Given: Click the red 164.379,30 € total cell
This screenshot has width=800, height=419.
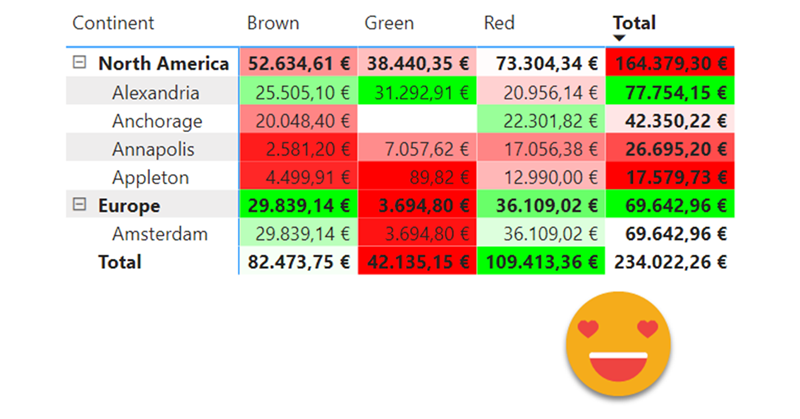Looking at the screenshot, I should coord(670,63).
